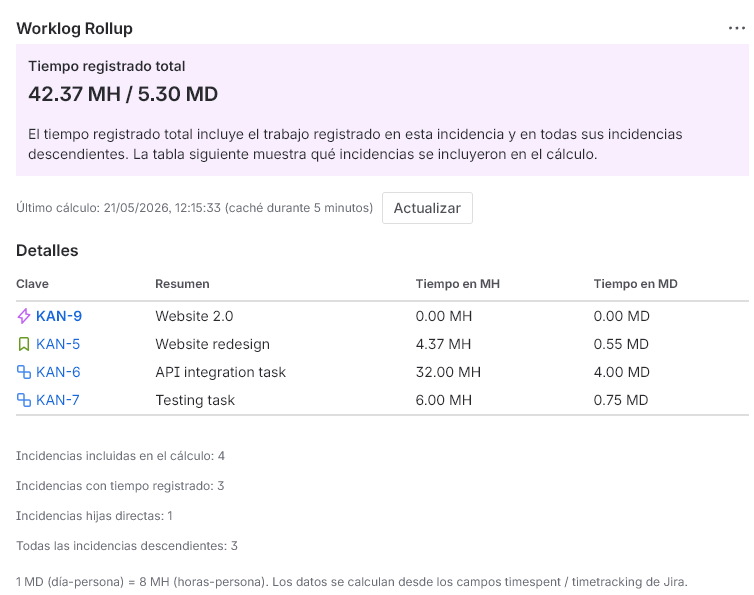This screenshot has width=754, height=595.
Task: Click Todas las incidencias descendientes: 3
Action: click(x=127, y=546)
